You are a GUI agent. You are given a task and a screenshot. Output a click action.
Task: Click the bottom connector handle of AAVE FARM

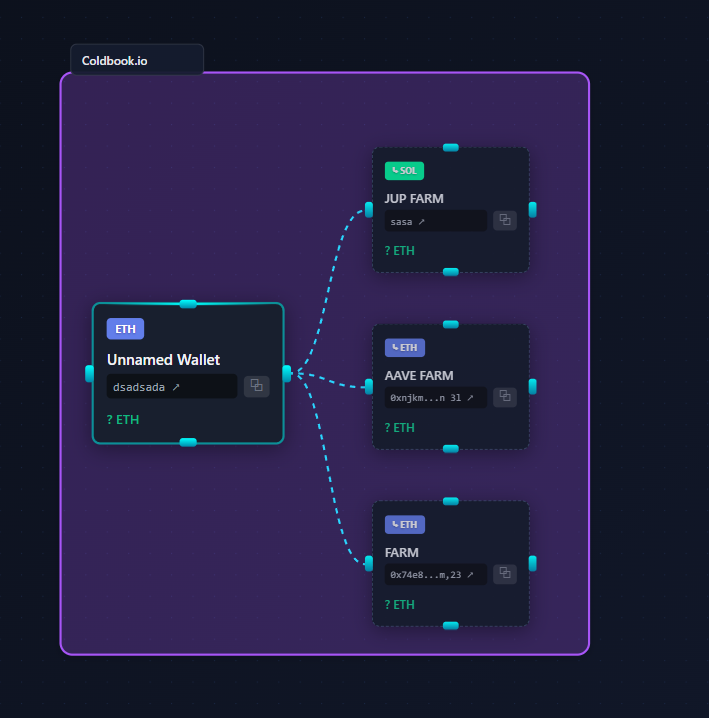click(x=451, y=449)
